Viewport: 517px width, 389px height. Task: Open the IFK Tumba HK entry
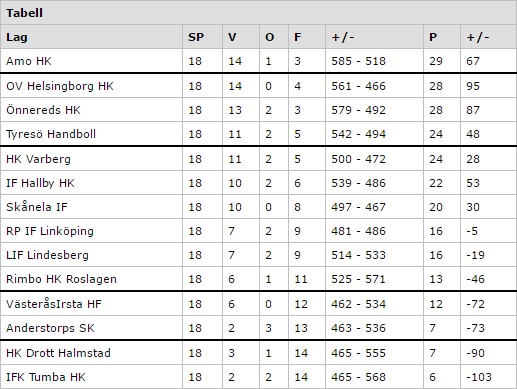(x=46, y=377)
